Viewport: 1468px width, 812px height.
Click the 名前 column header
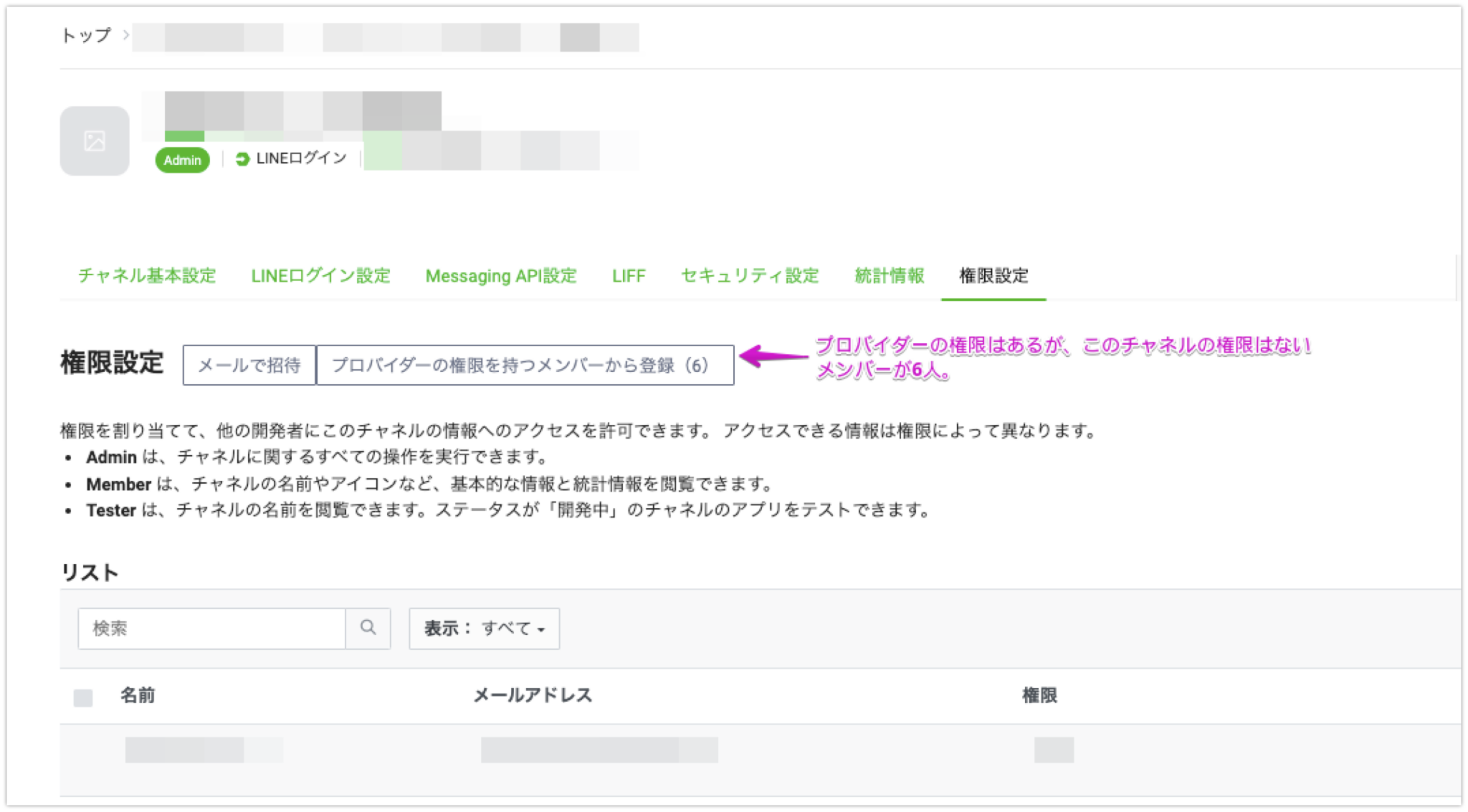(x=138, y=695)
